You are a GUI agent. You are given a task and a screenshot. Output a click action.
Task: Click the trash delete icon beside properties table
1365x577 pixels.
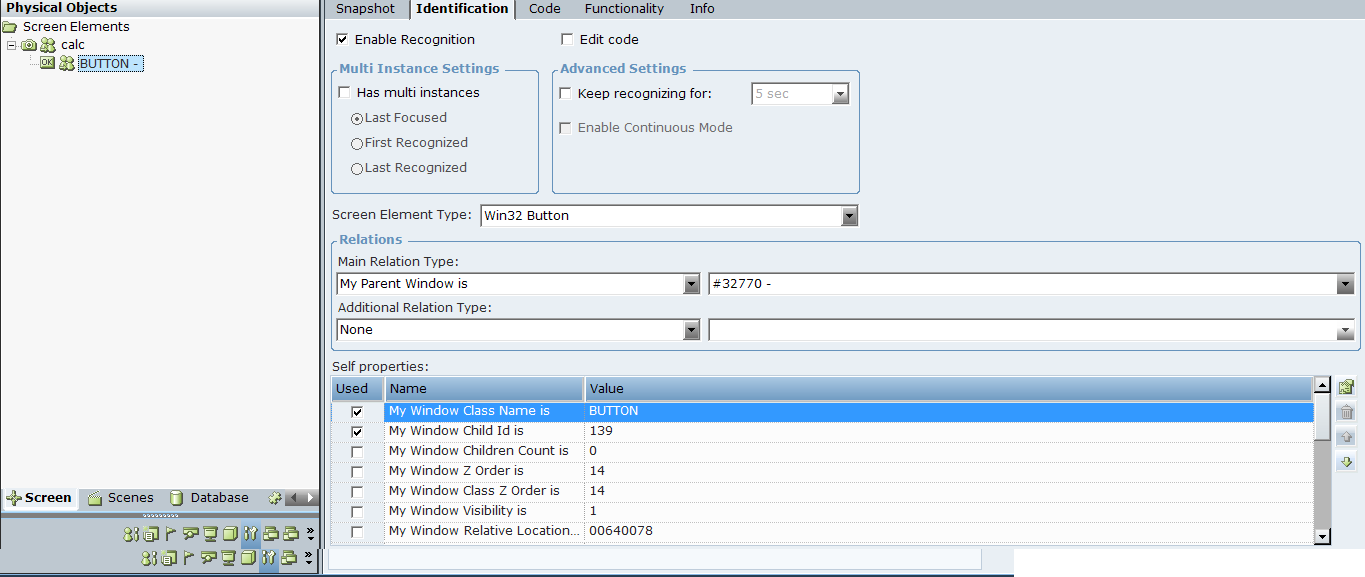click(x=1346, y=412)
